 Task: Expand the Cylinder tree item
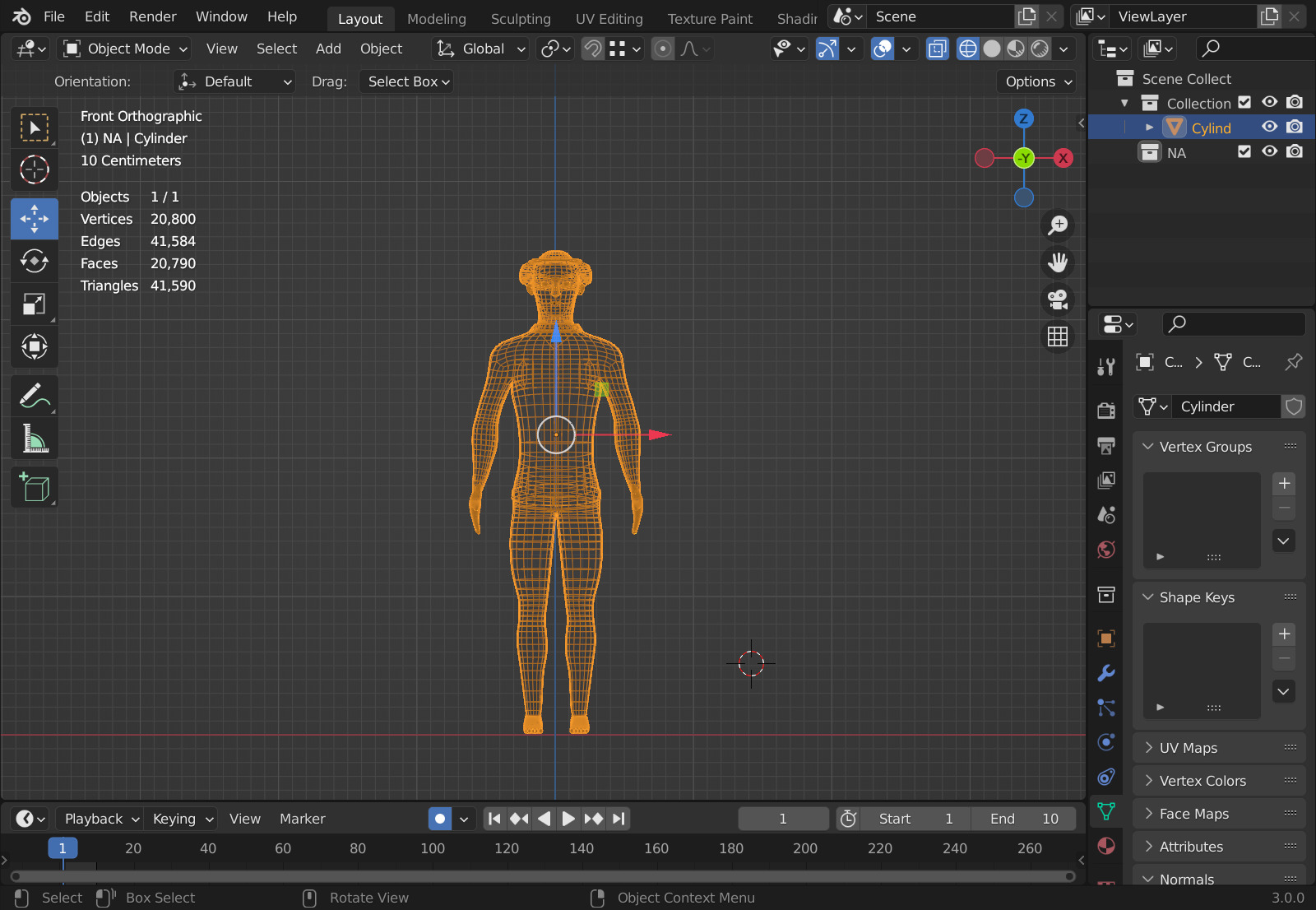[1149, 128]
